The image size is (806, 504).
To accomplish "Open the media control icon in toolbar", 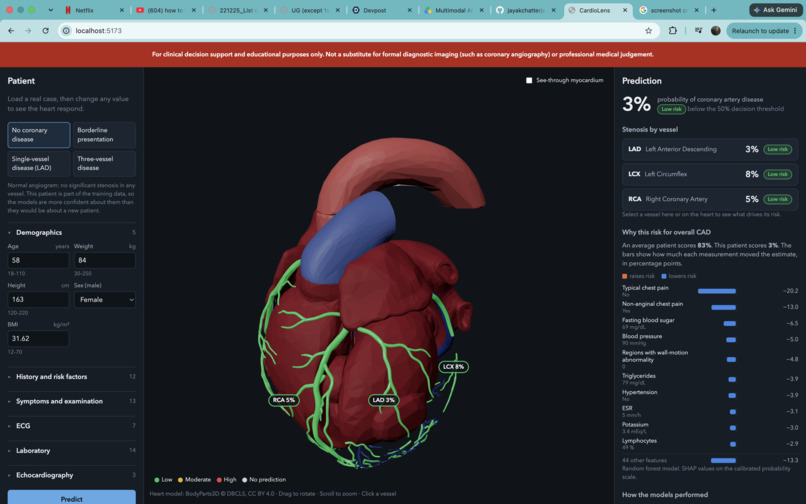I will click(698, 31).
